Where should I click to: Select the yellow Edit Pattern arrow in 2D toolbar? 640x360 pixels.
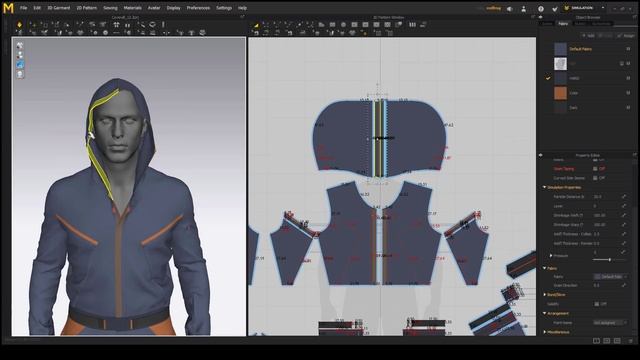pos(256,25)
